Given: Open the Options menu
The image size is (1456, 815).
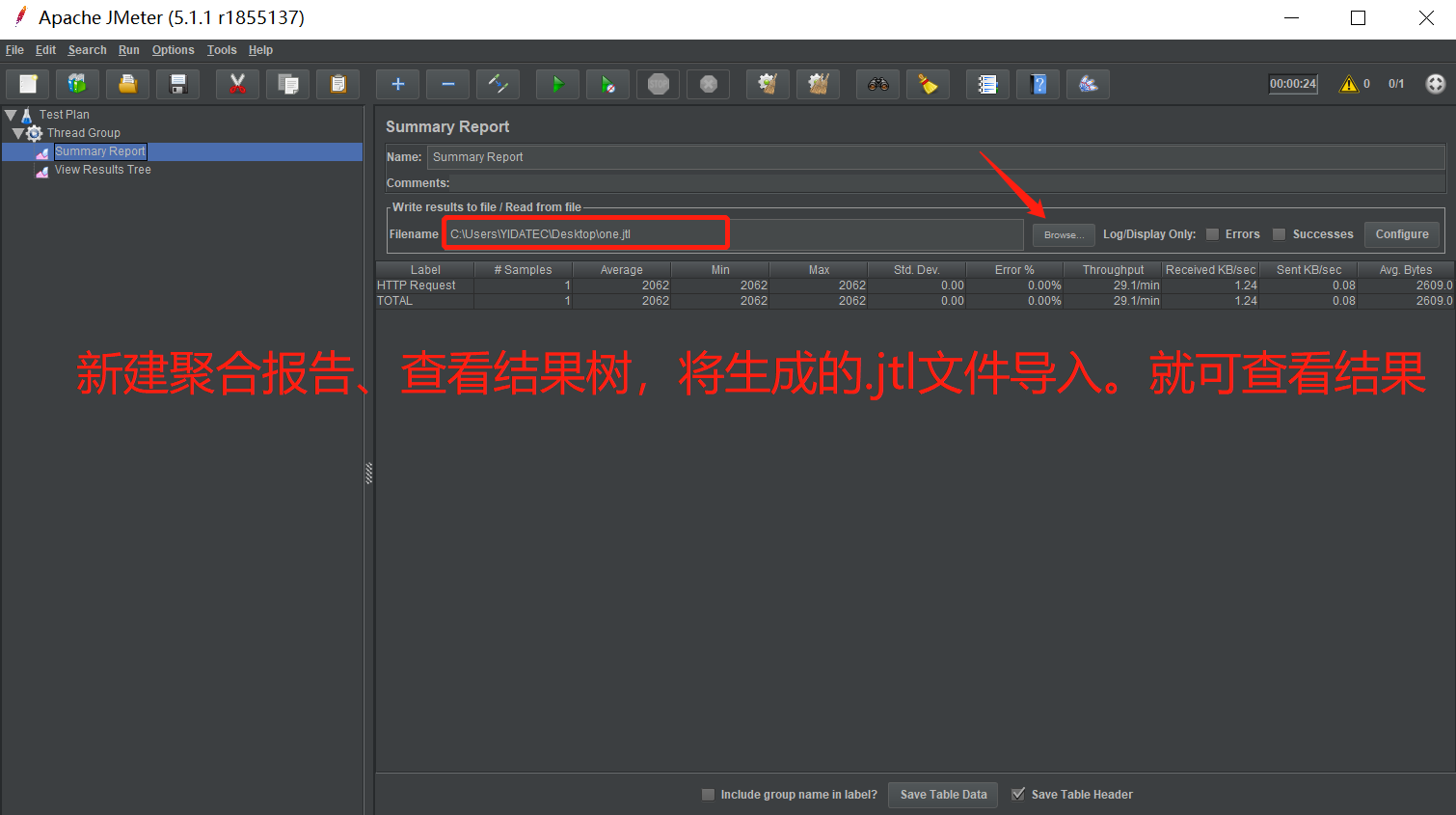Looking at the screenshot, I should tap(174, 50).
